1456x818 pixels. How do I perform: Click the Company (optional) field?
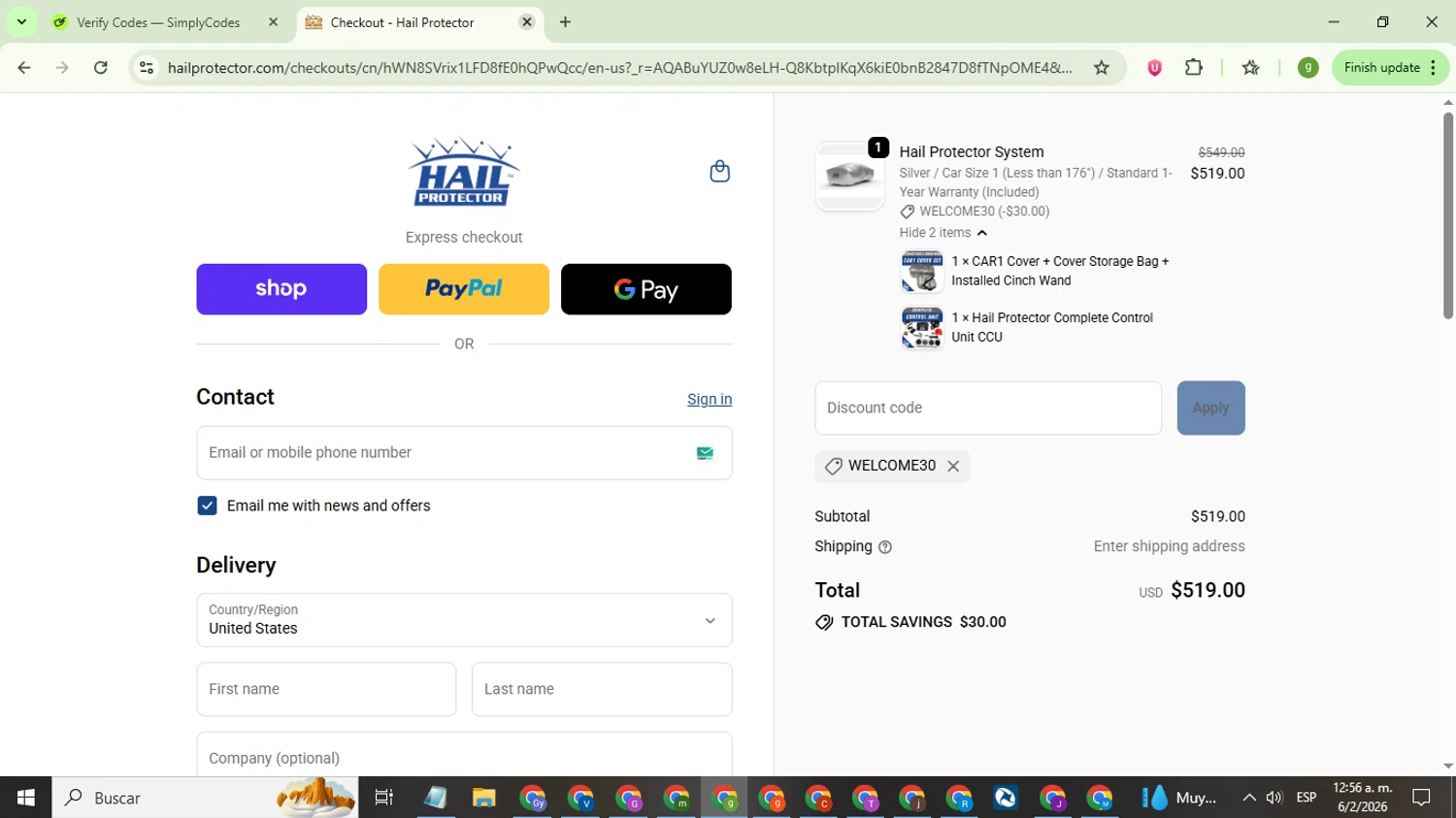coord(464,755)
